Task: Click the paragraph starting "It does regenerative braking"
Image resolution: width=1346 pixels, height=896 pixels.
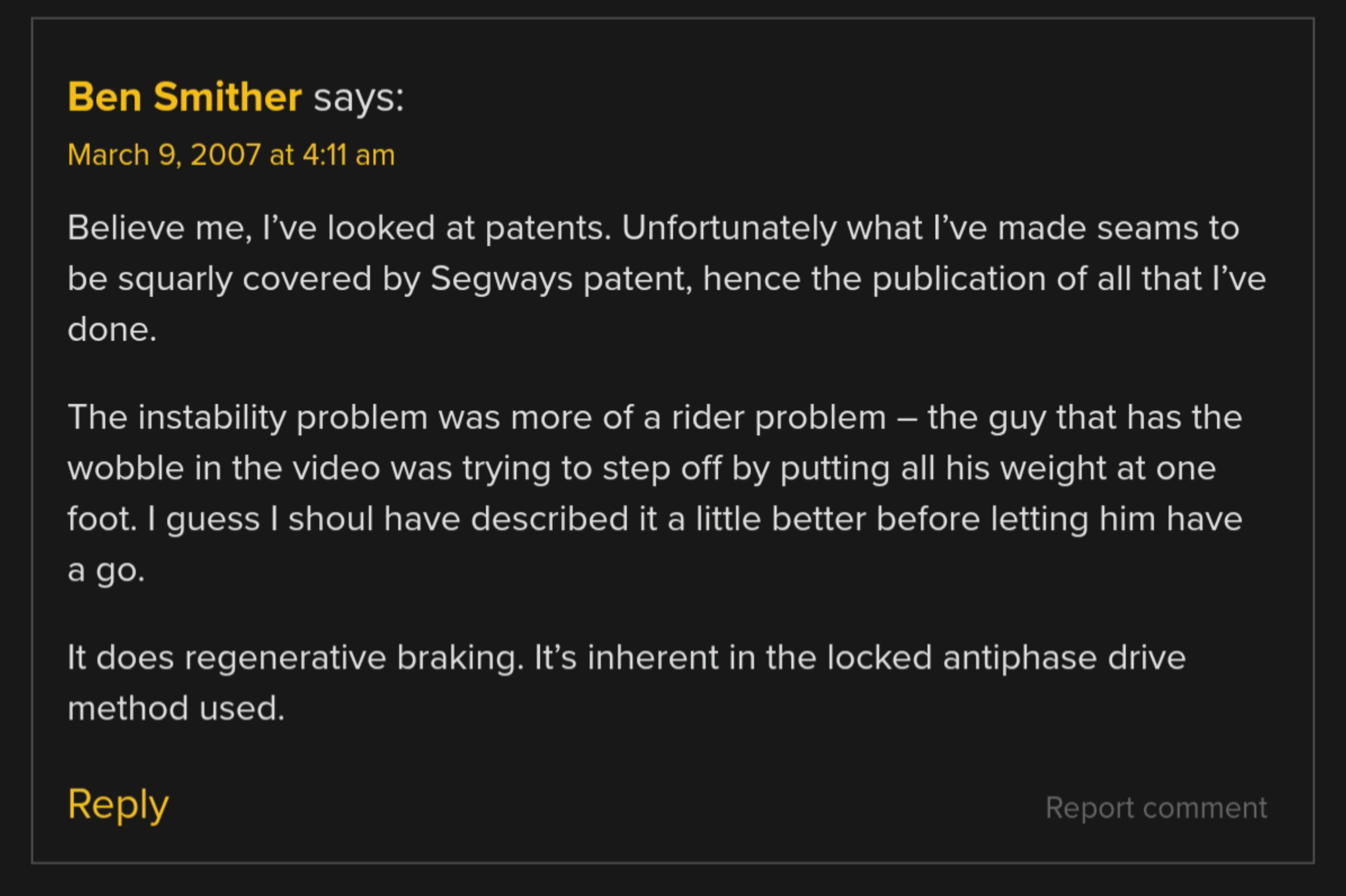Action: 627,683
